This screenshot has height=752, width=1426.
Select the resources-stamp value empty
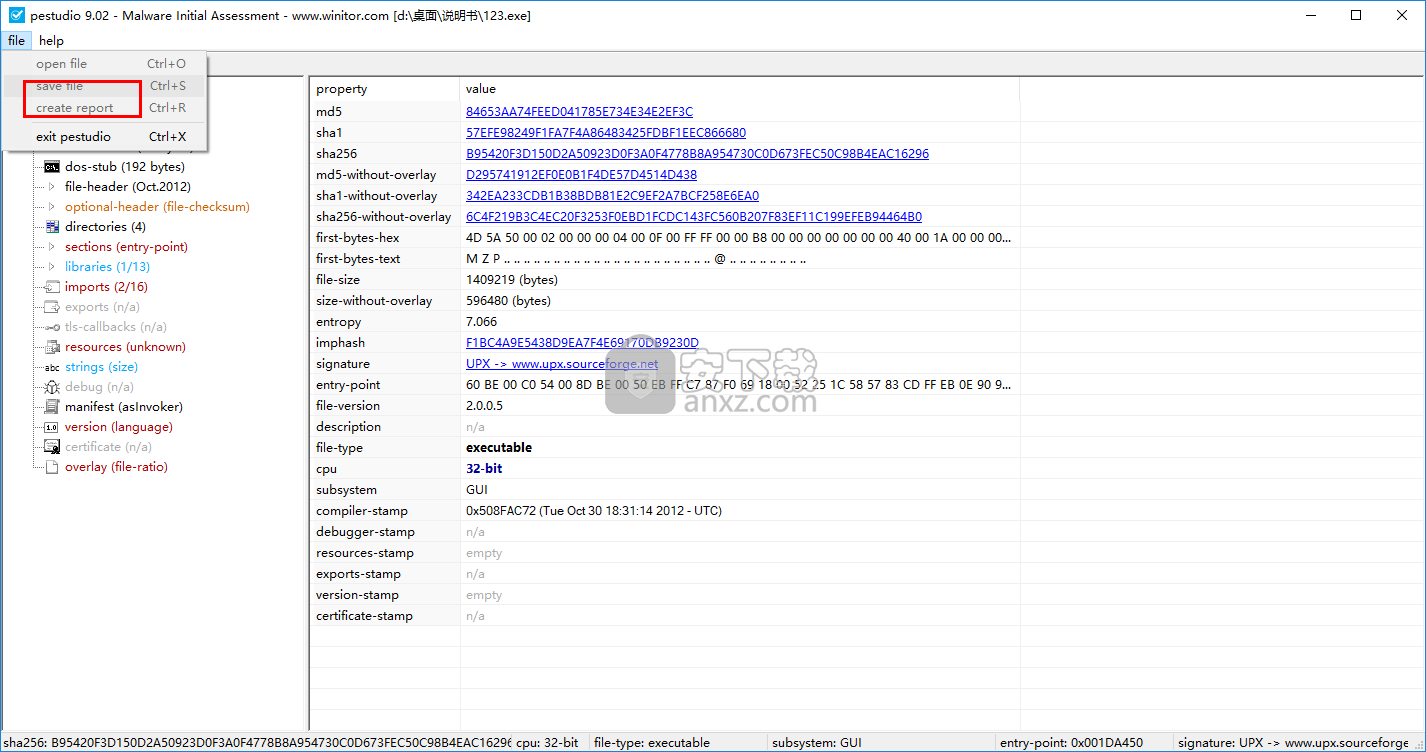pyautogui.click(x=484, y=553)
